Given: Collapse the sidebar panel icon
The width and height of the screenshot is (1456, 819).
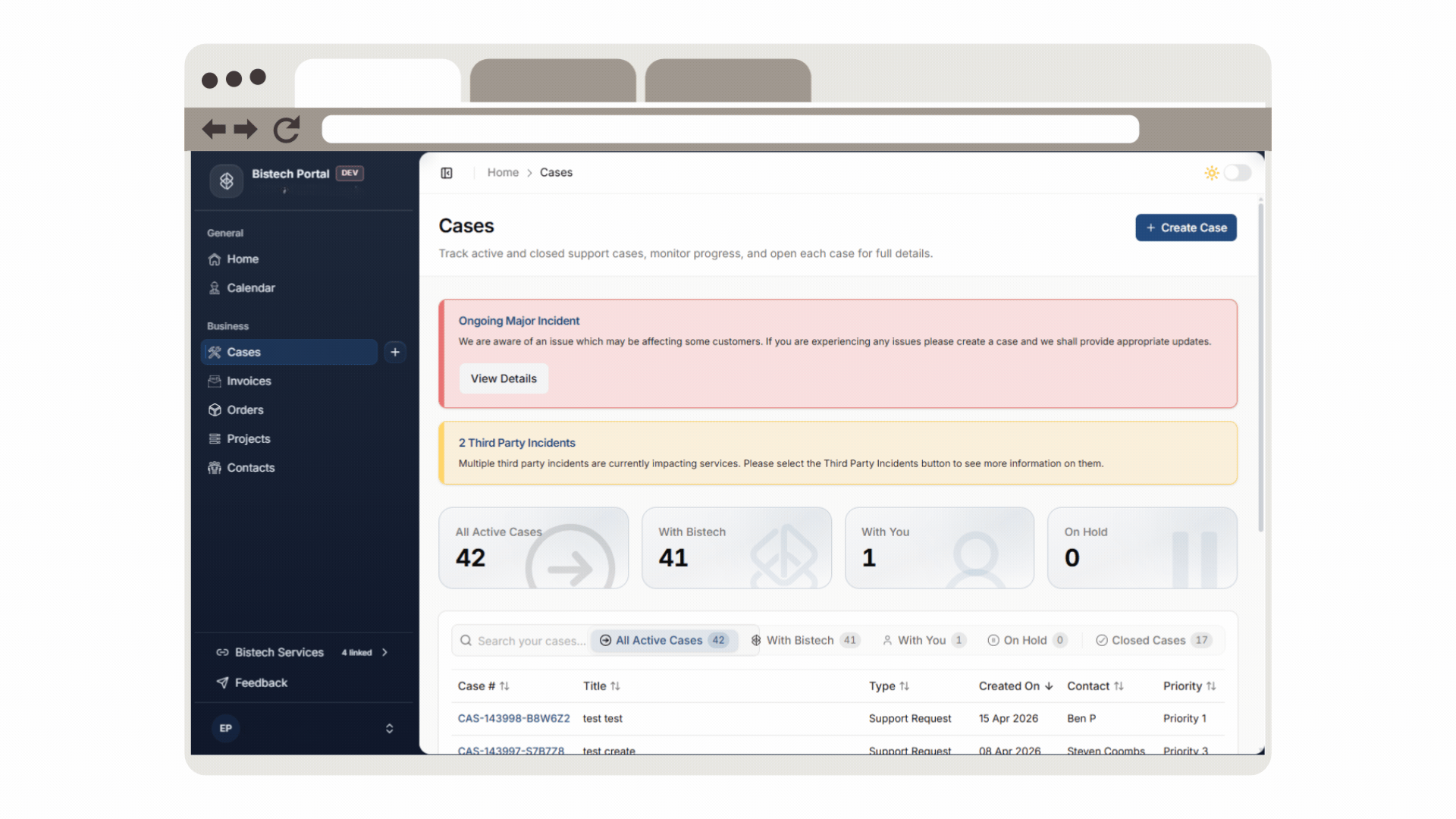Looking at the screenshot, I should pyautogui.click(x=447, y=173).
